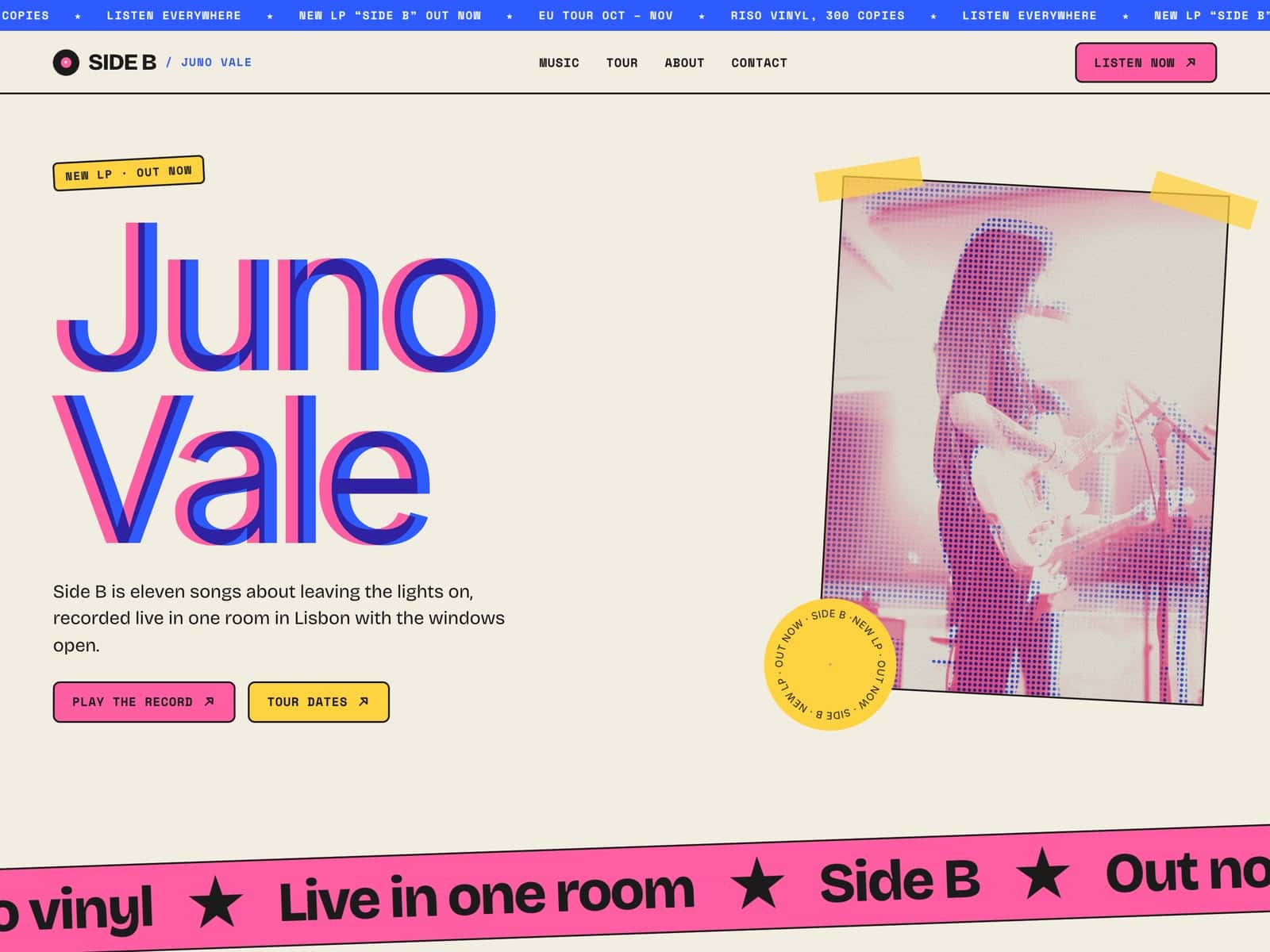Go to the About page
1270x952 pixels.
pos(684,63)
